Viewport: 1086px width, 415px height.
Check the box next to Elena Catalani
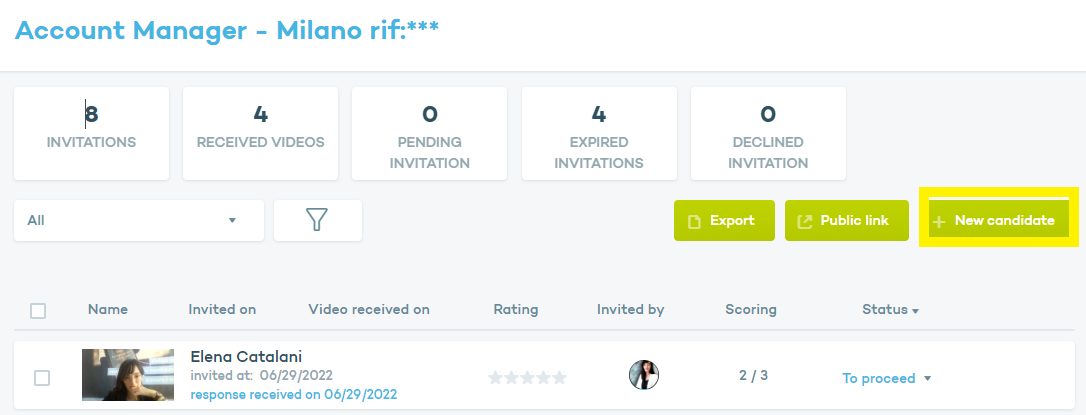(x=42, y=377)
